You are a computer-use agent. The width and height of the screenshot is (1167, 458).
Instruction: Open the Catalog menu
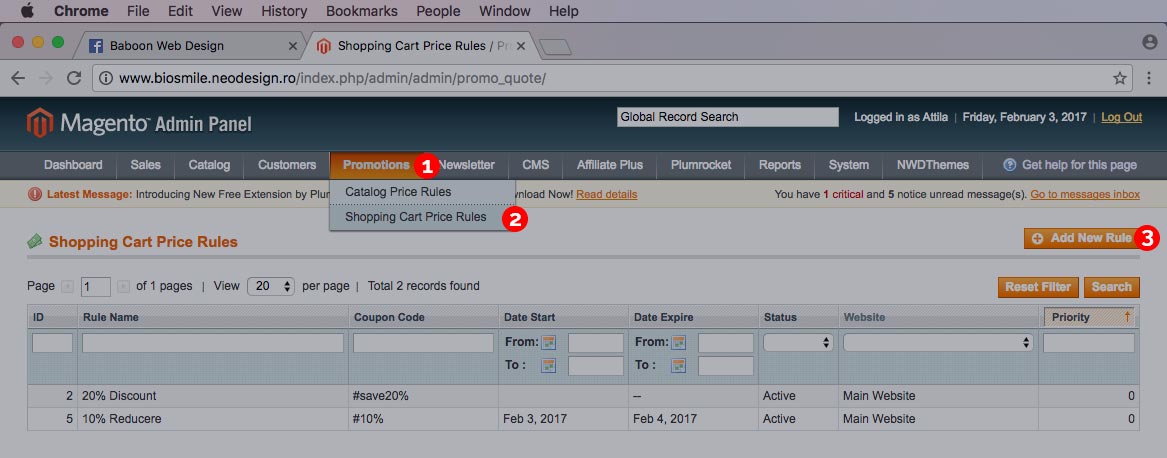209,165
